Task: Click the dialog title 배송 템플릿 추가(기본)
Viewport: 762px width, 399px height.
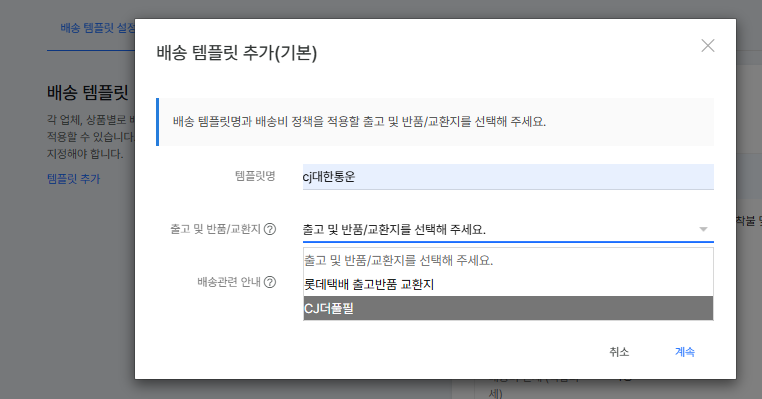Action: pyautogui.click(x=237, y=52)
